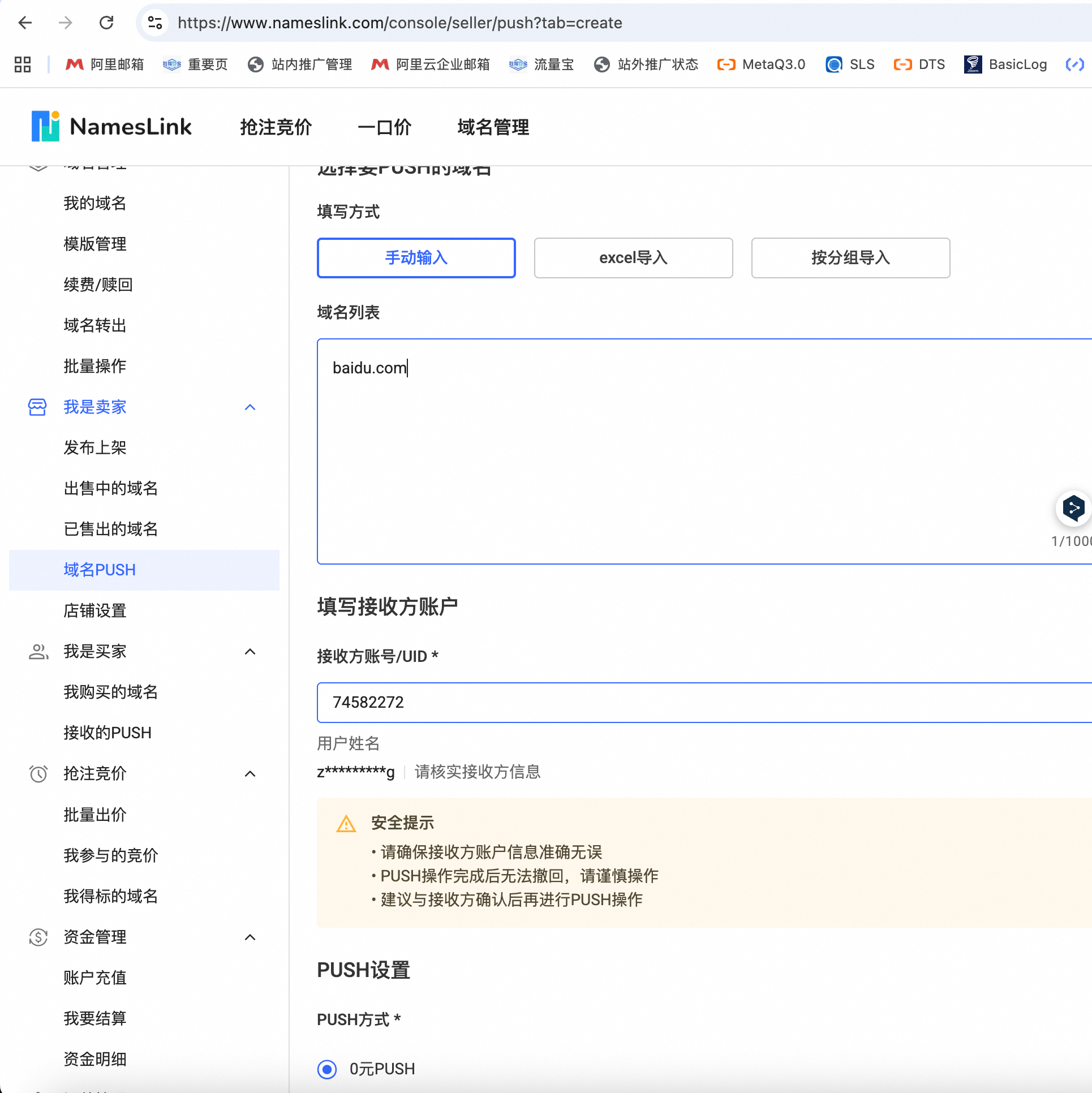Switch to excel导入 fill method
The height and width of the screenshot is (1093, 1092).
(634, 258)
